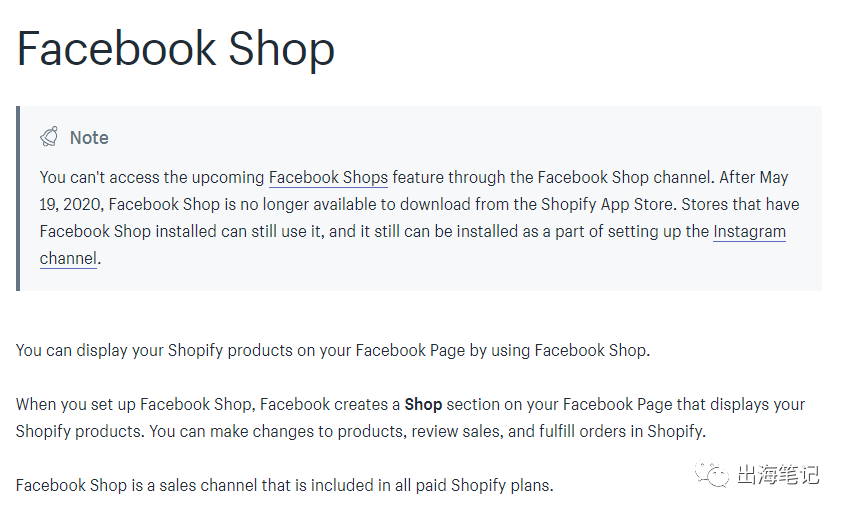Click 'You can't access the upcoming' text
The height and width of the screenshot is (512, 847).
(152, 178)
